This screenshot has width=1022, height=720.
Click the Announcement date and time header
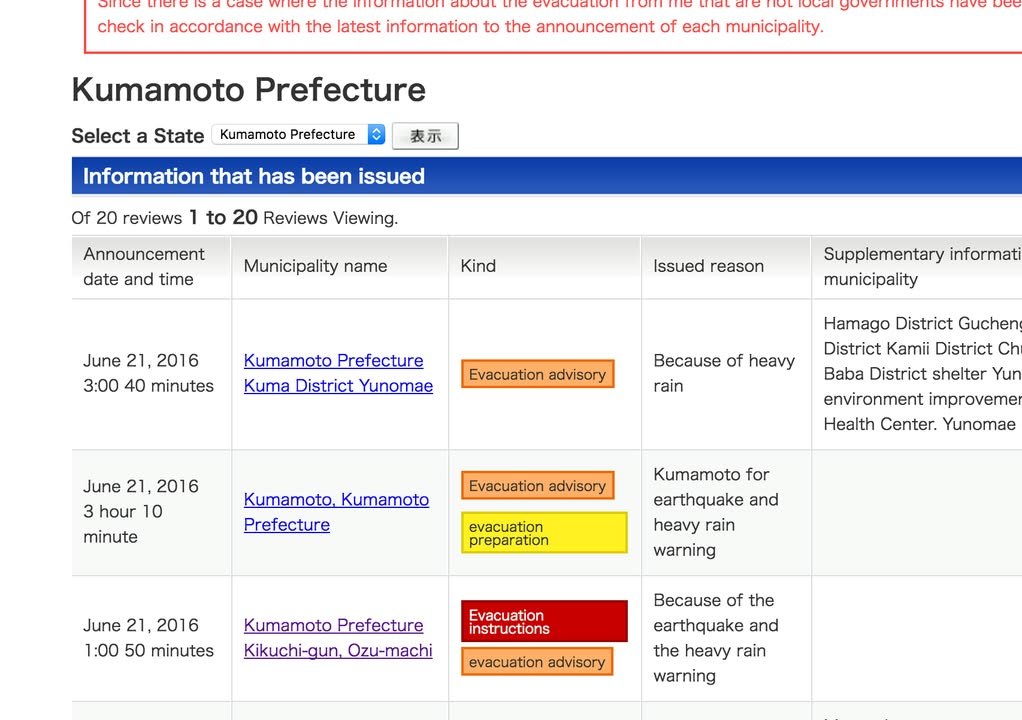coord(144,267)
